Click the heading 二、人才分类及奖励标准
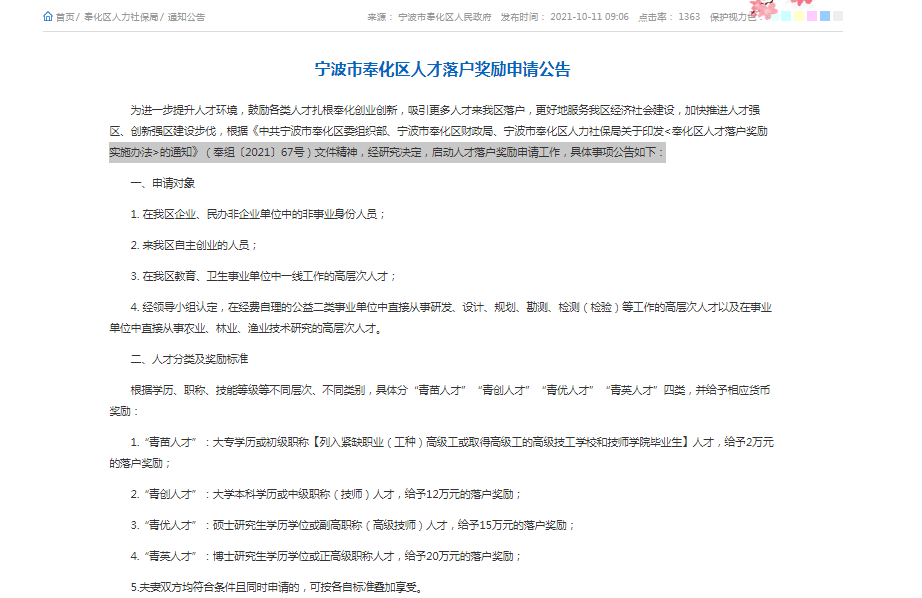922x598 pixels. [189, 359]
